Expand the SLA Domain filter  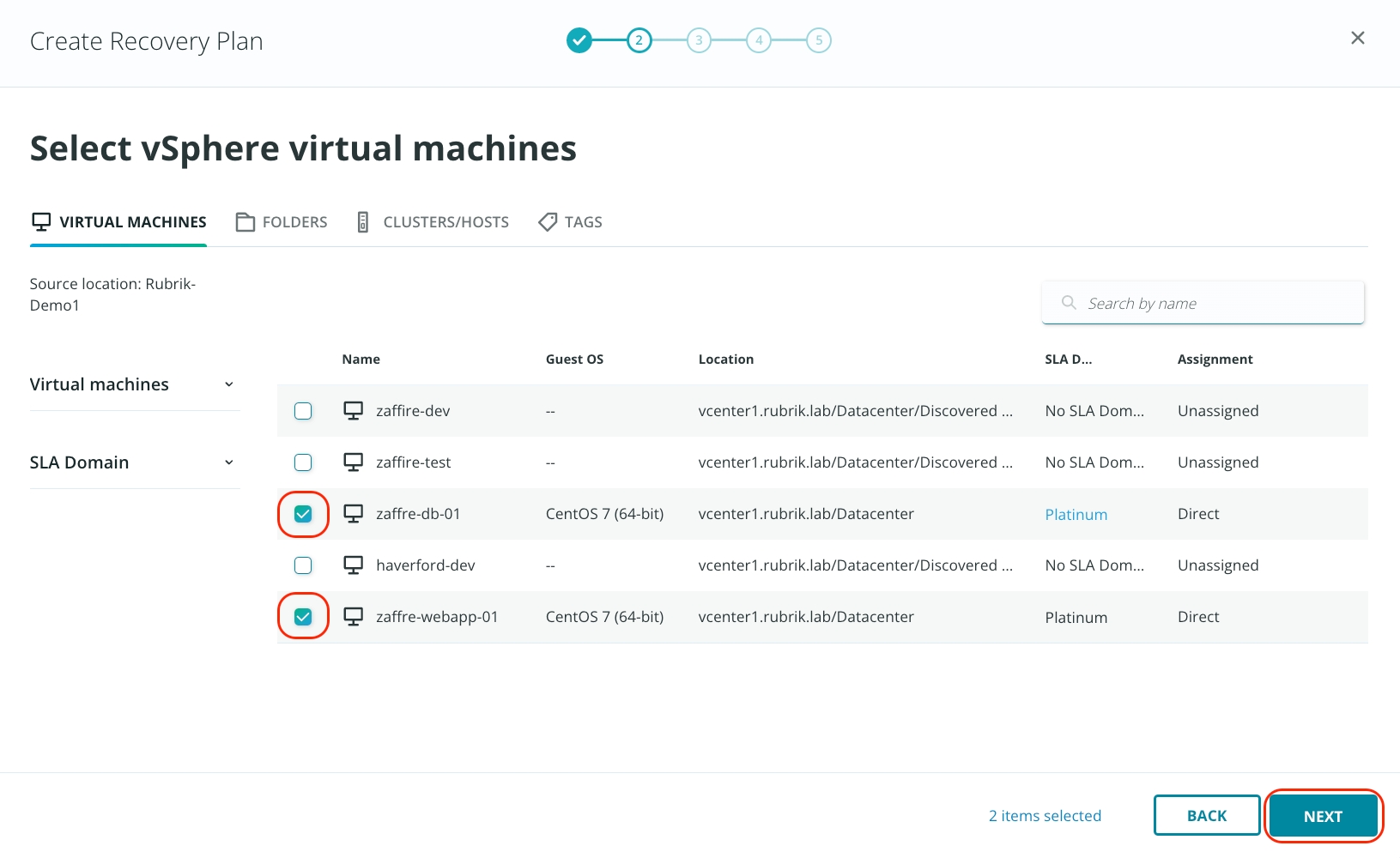(x=228, y=462)
